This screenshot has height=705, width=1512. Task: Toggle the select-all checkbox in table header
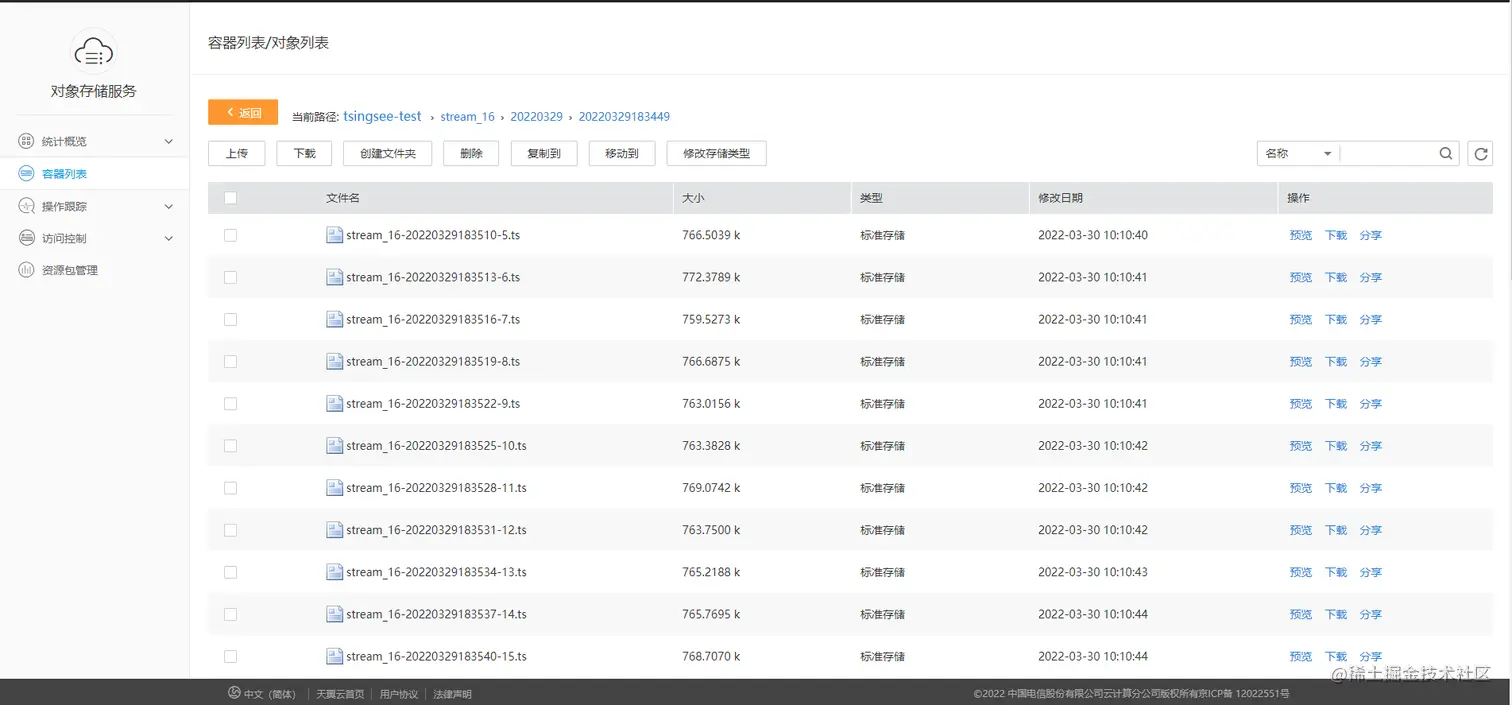click(230, 198)
